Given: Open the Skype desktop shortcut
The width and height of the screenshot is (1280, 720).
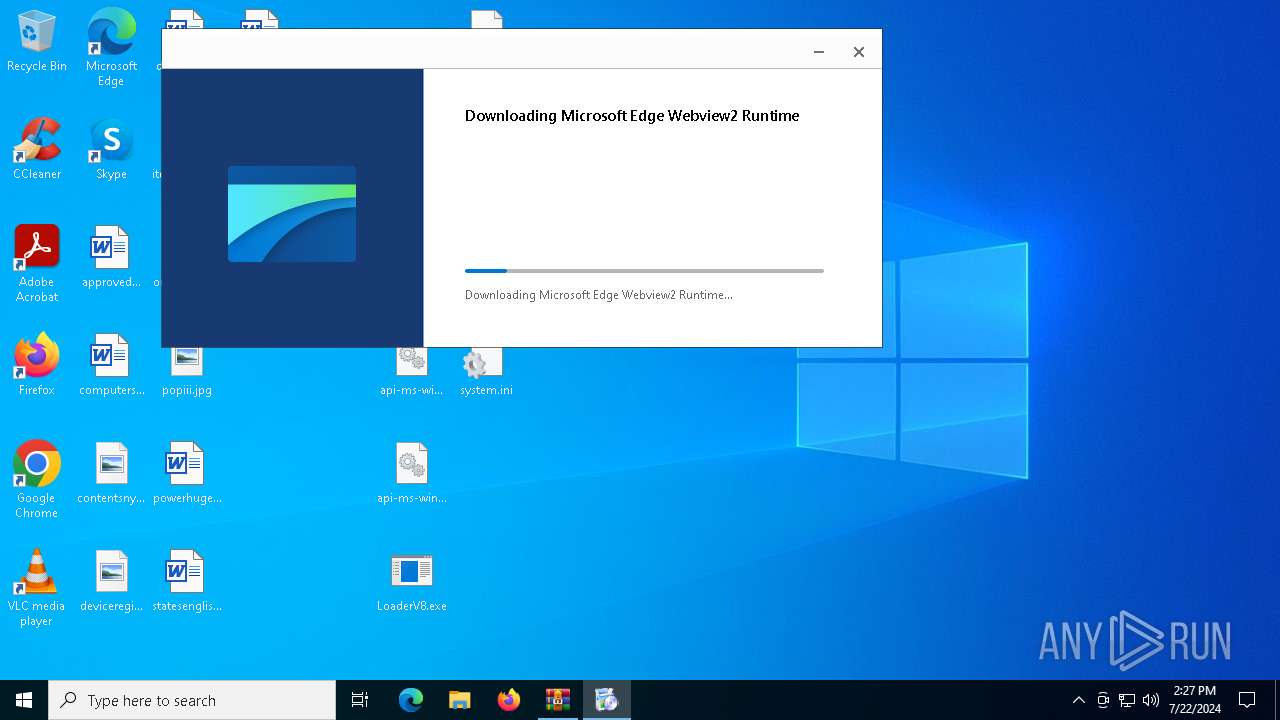Looking at the screenshot, I should (x=111, y=150).
